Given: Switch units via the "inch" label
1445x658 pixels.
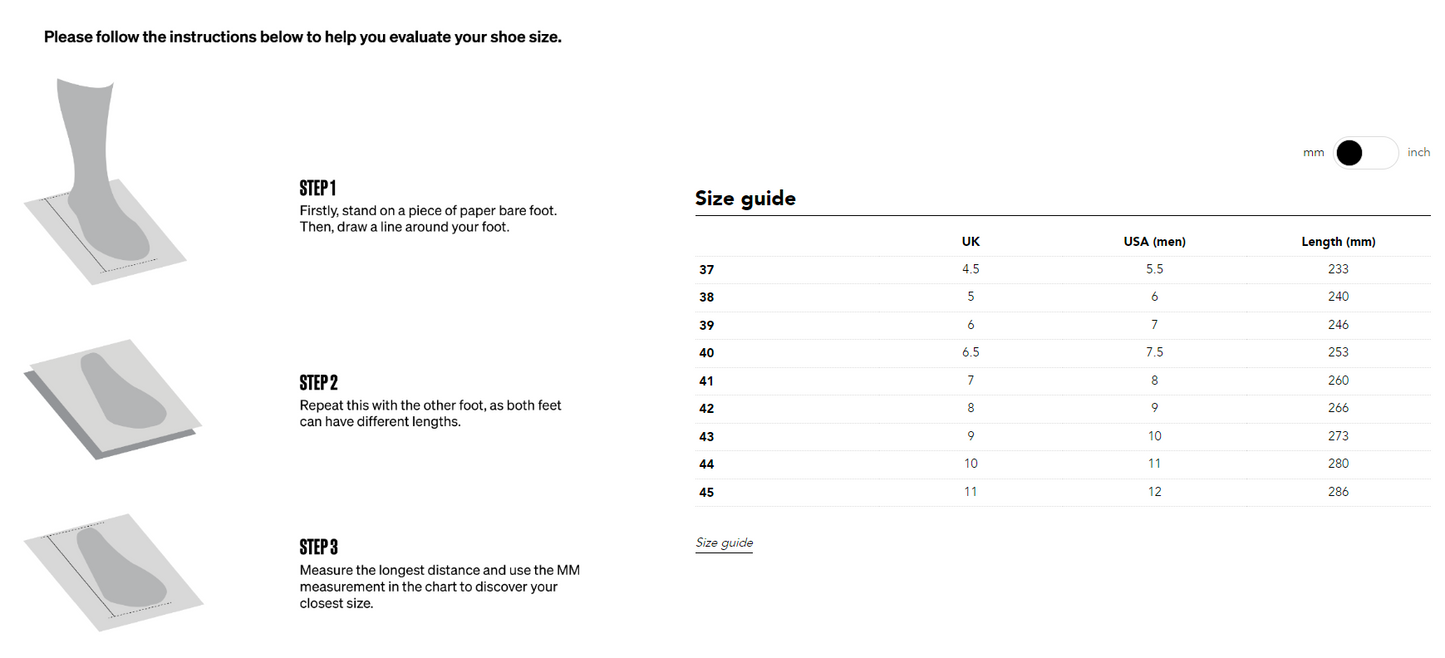Looking at the screenshot, I should [1418, 153].
